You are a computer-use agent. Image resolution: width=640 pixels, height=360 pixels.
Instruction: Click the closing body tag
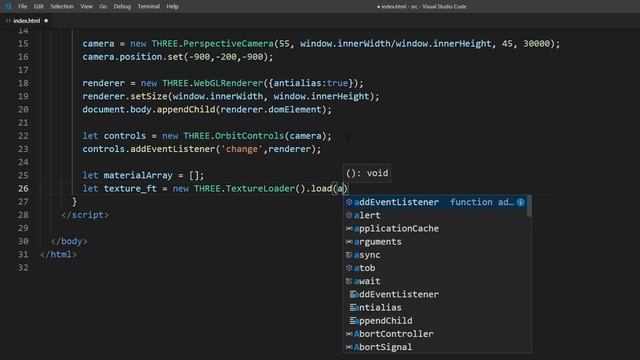[x=69, y=241]
